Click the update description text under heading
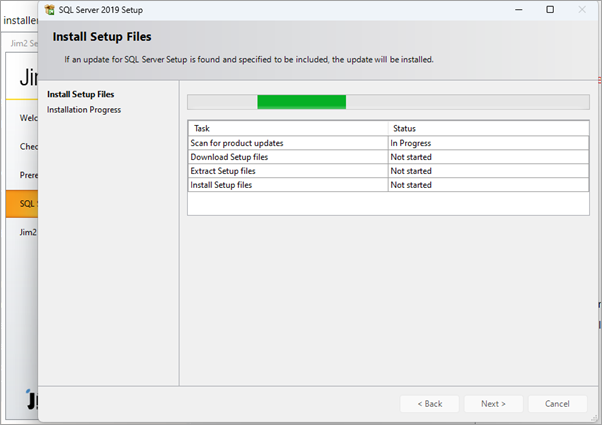This screenshot has width=602, height=425. tap(249, 60)
